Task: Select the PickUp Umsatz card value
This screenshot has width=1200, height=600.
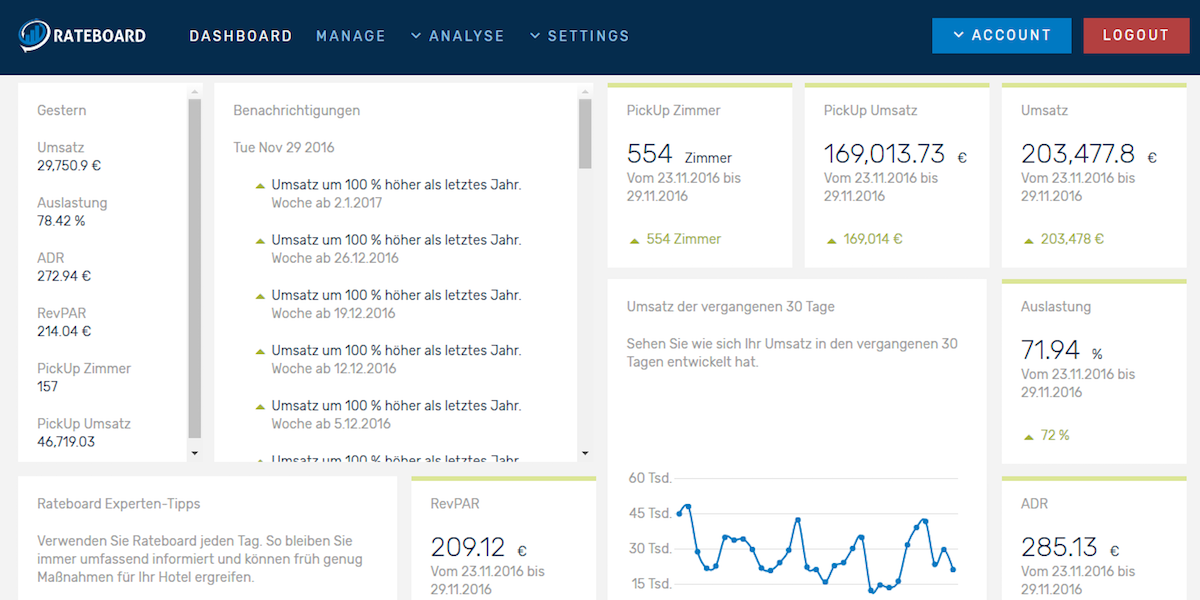Action: coord(884,154)
